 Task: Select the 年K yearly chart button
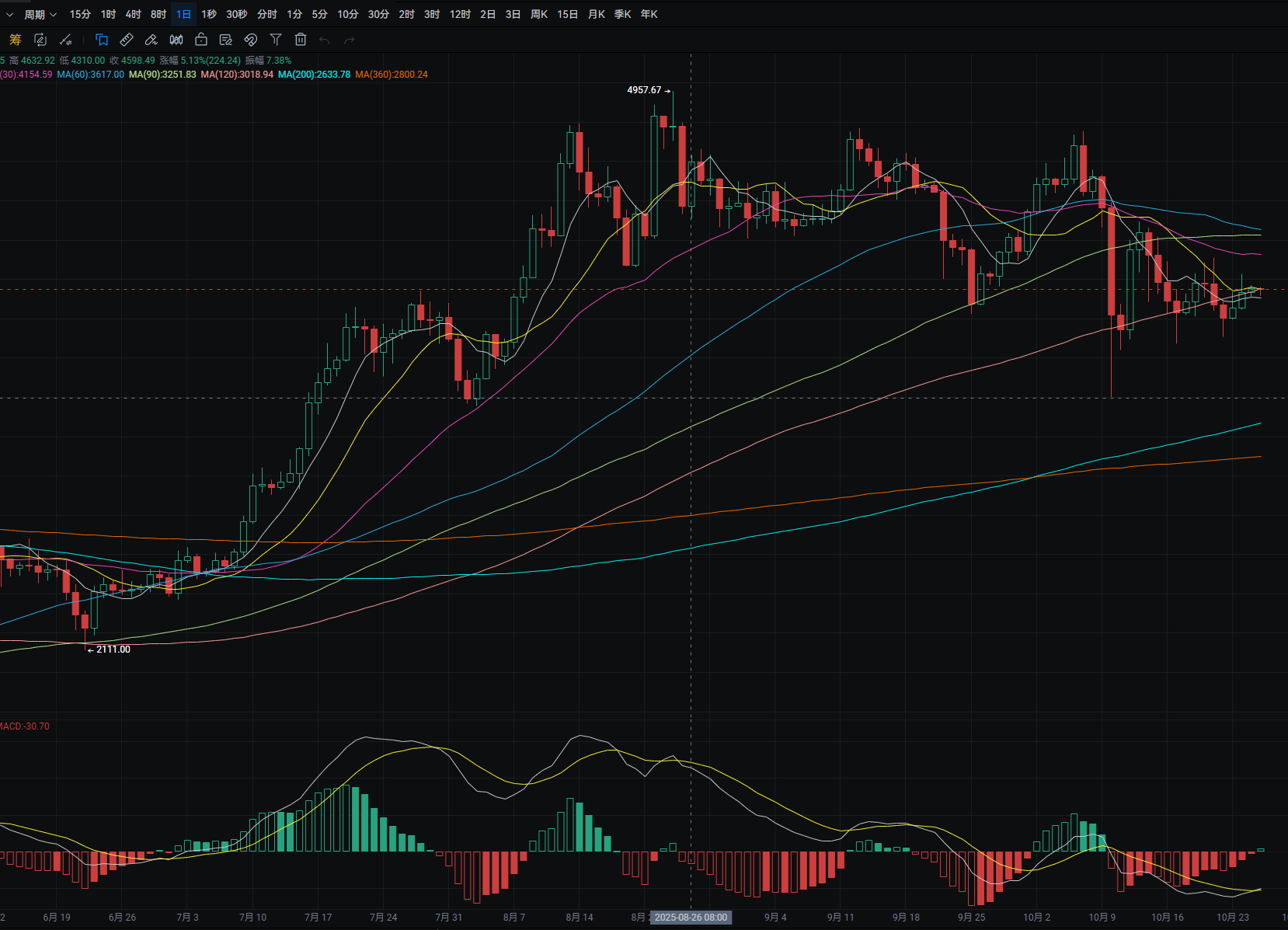point(649,14)
